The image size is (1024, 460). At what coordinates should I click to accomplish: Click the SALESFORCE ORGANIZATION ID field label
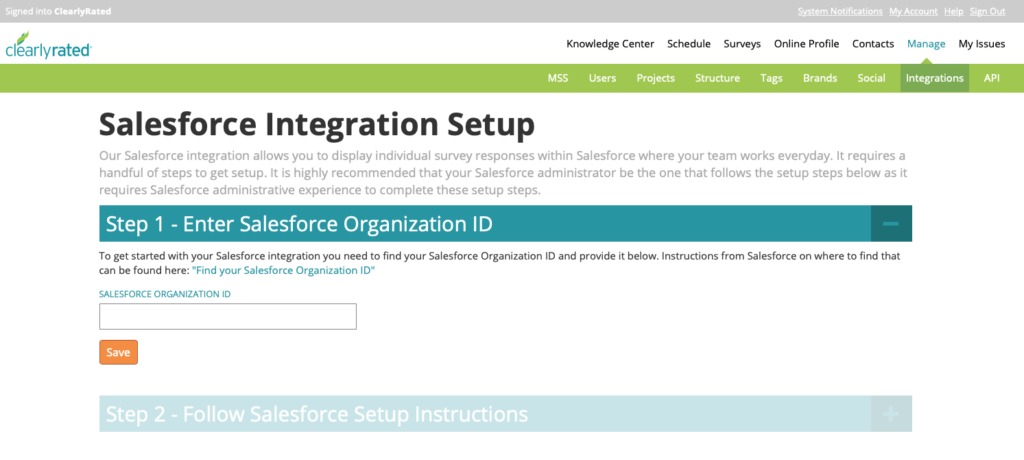165,294
